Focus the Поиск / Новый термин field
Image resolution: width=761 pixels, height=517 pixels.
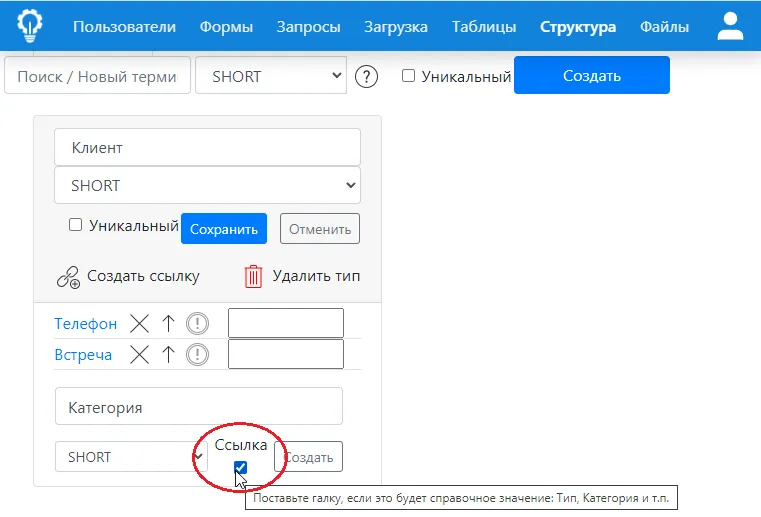point(98,75)
